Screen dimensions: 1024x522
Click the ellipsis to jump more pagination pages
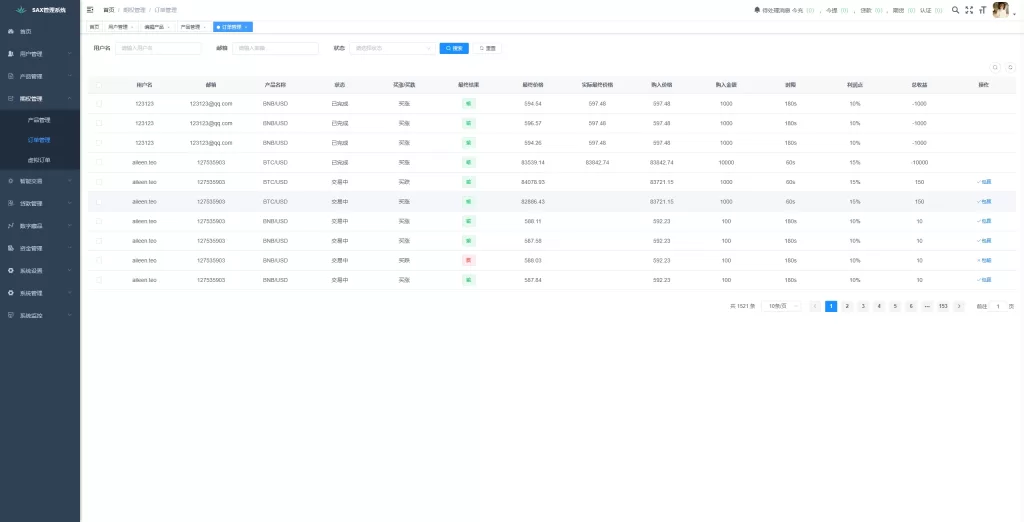coord(927,306)
